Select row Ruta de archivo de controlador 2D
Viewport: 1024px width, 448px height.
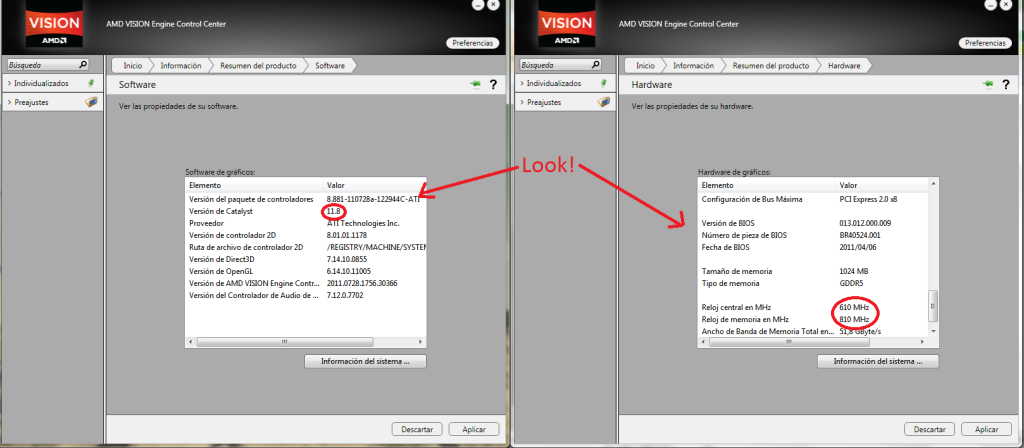[x=306, y=248]
